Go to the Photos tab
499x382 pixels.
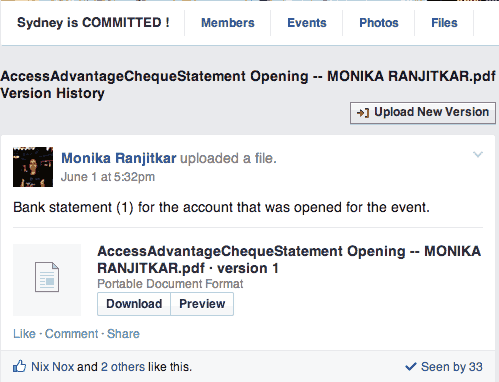point(379,23)
